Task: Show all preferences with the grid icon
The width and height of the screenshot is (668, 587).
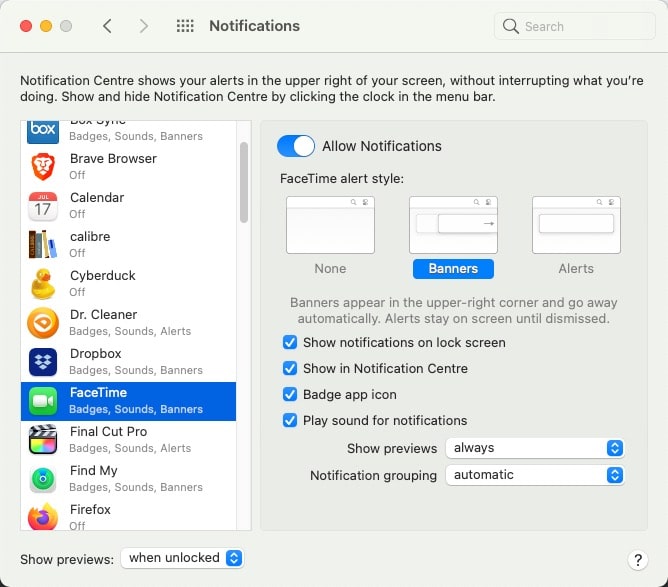Action: 185,26
